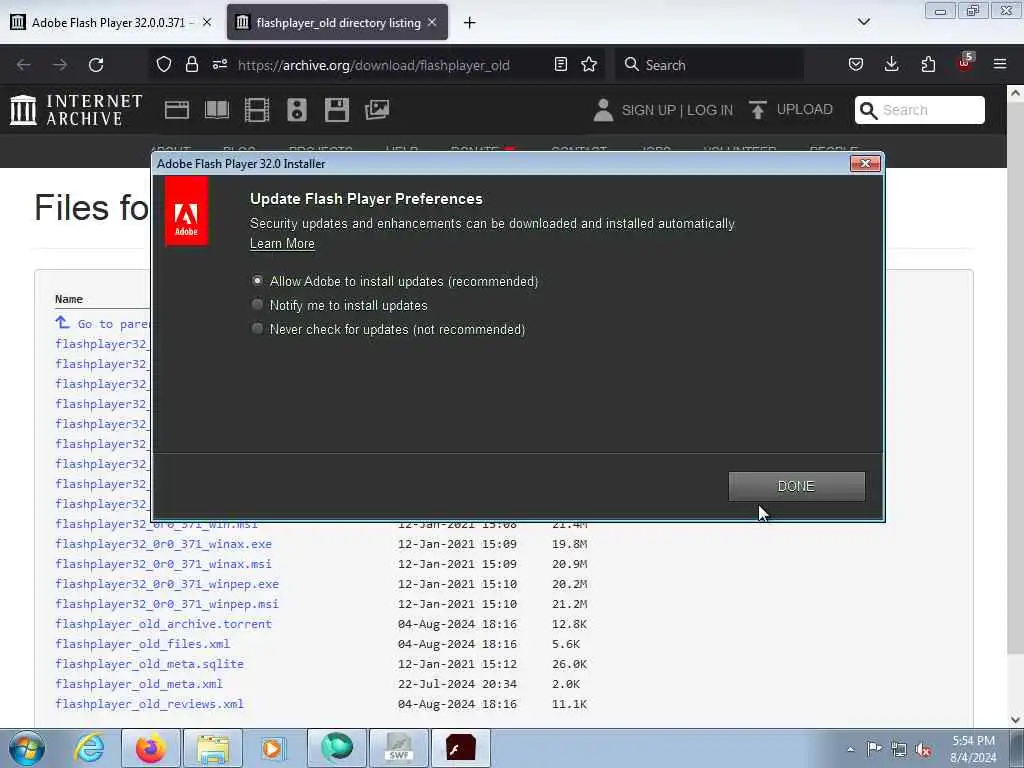This screenshot has width=1024, height=768.
Task: Show hidden system tray icons
Action: point(850,749)
